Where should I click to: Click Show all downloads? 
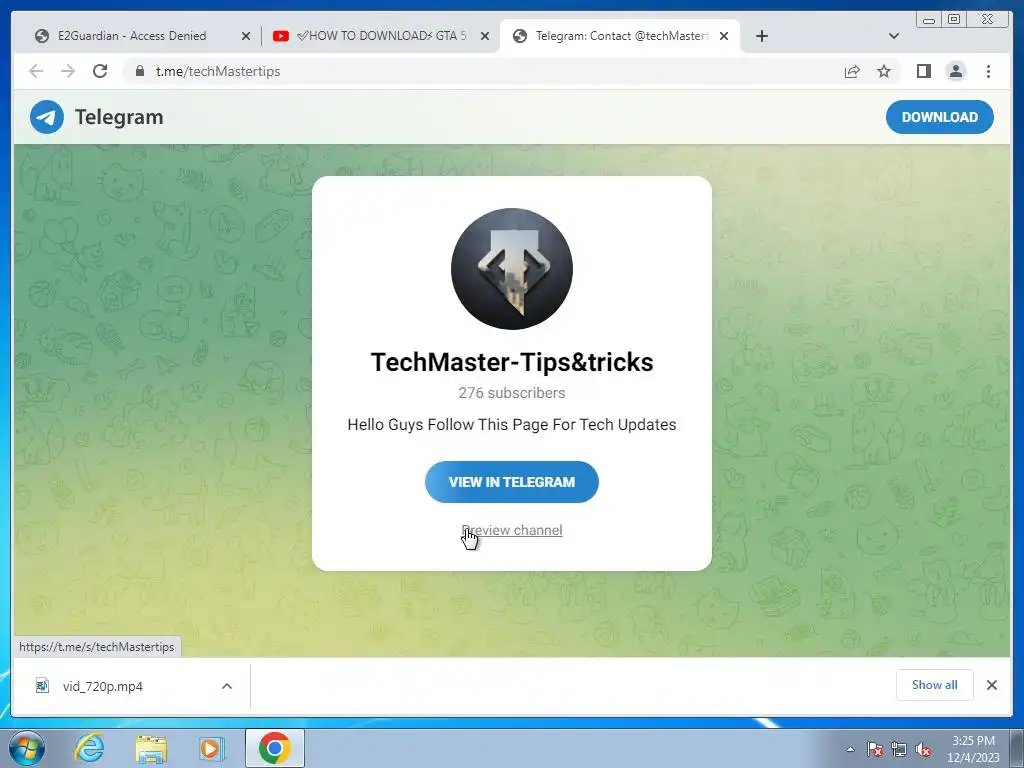[935, 685]
